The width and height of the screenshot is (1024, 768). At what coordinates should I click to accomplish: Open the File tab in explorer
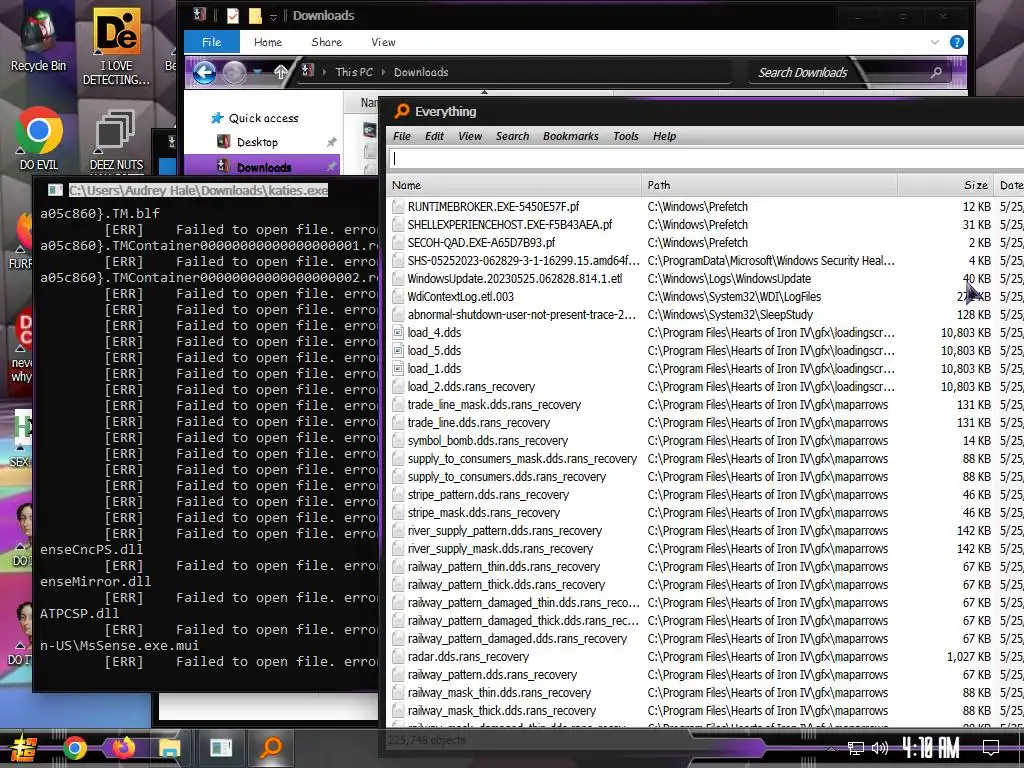[212, 42]
